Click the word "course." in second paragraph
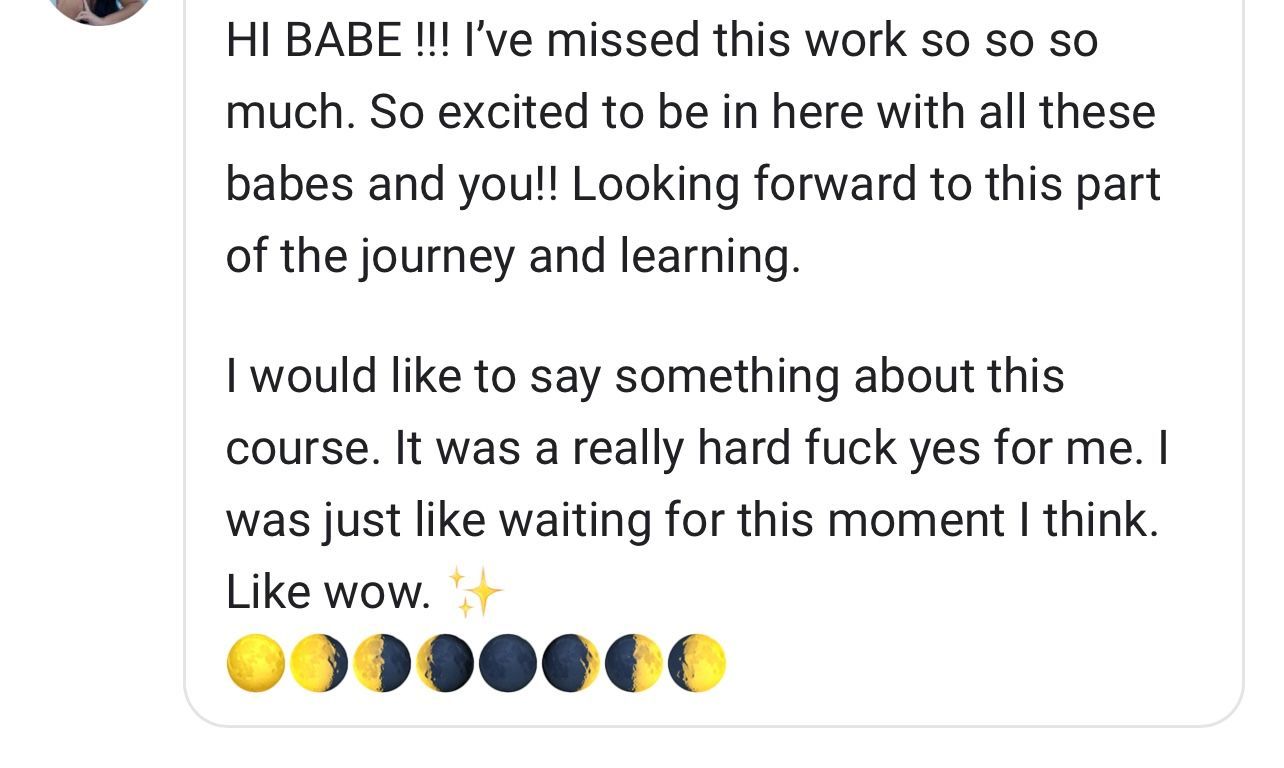This screenshot has height=768, width=1284. point(304,449)
